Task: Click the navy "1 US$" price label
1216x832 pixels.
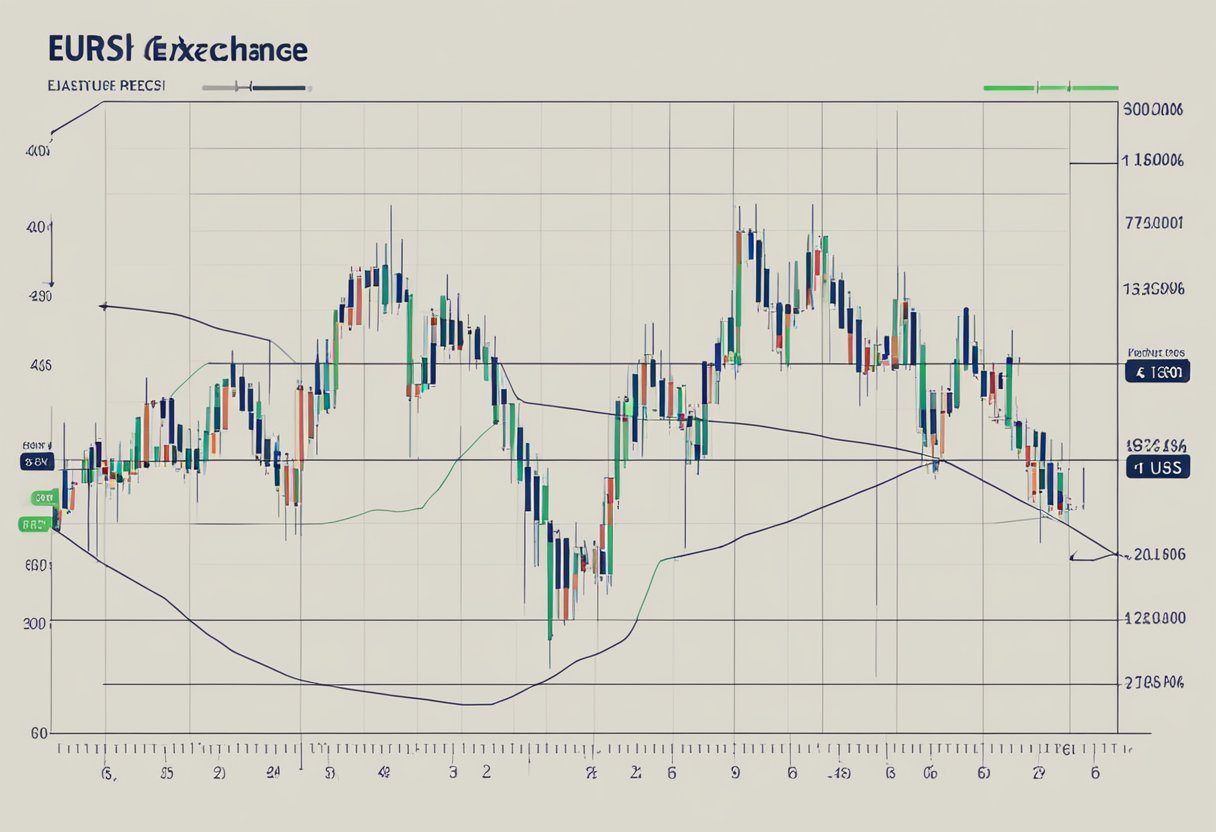Action: (1157, 467)
